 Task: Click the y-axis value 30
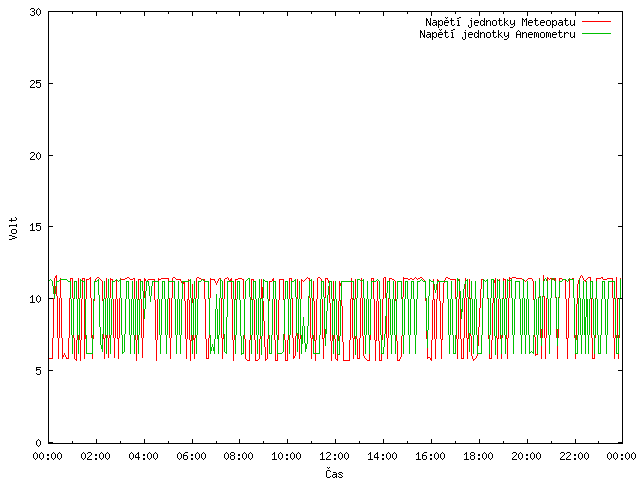[36, 12]
